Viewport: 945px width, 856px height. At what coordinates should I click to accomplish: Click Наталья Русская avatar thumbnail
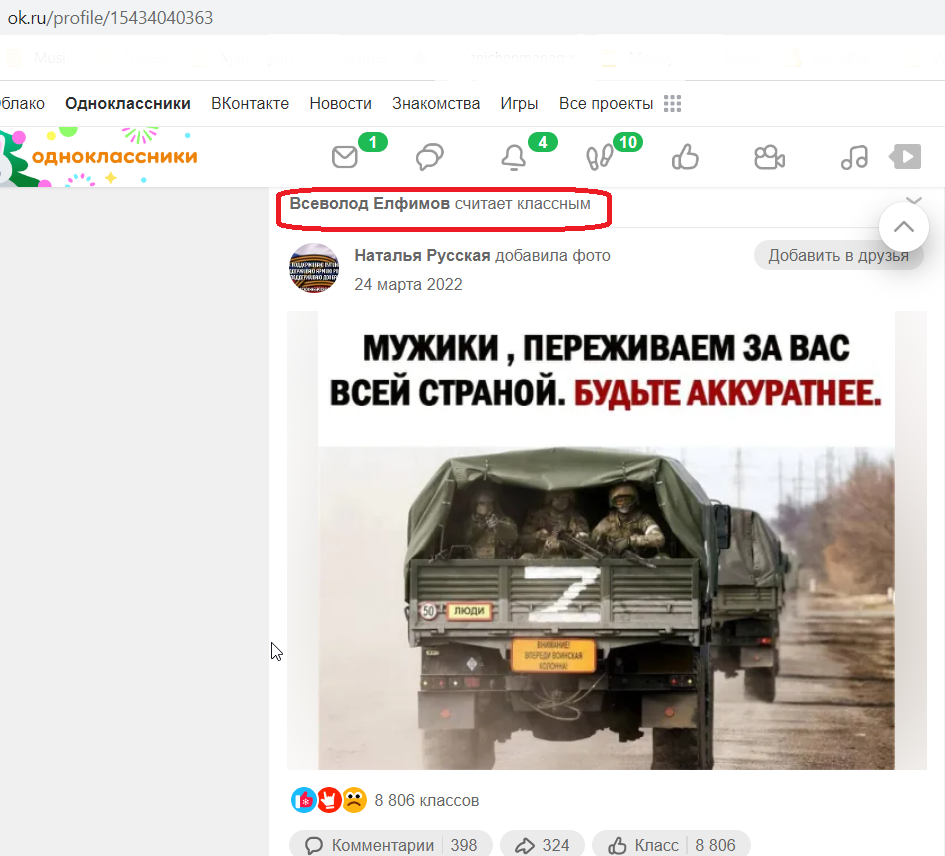point(314,268)
